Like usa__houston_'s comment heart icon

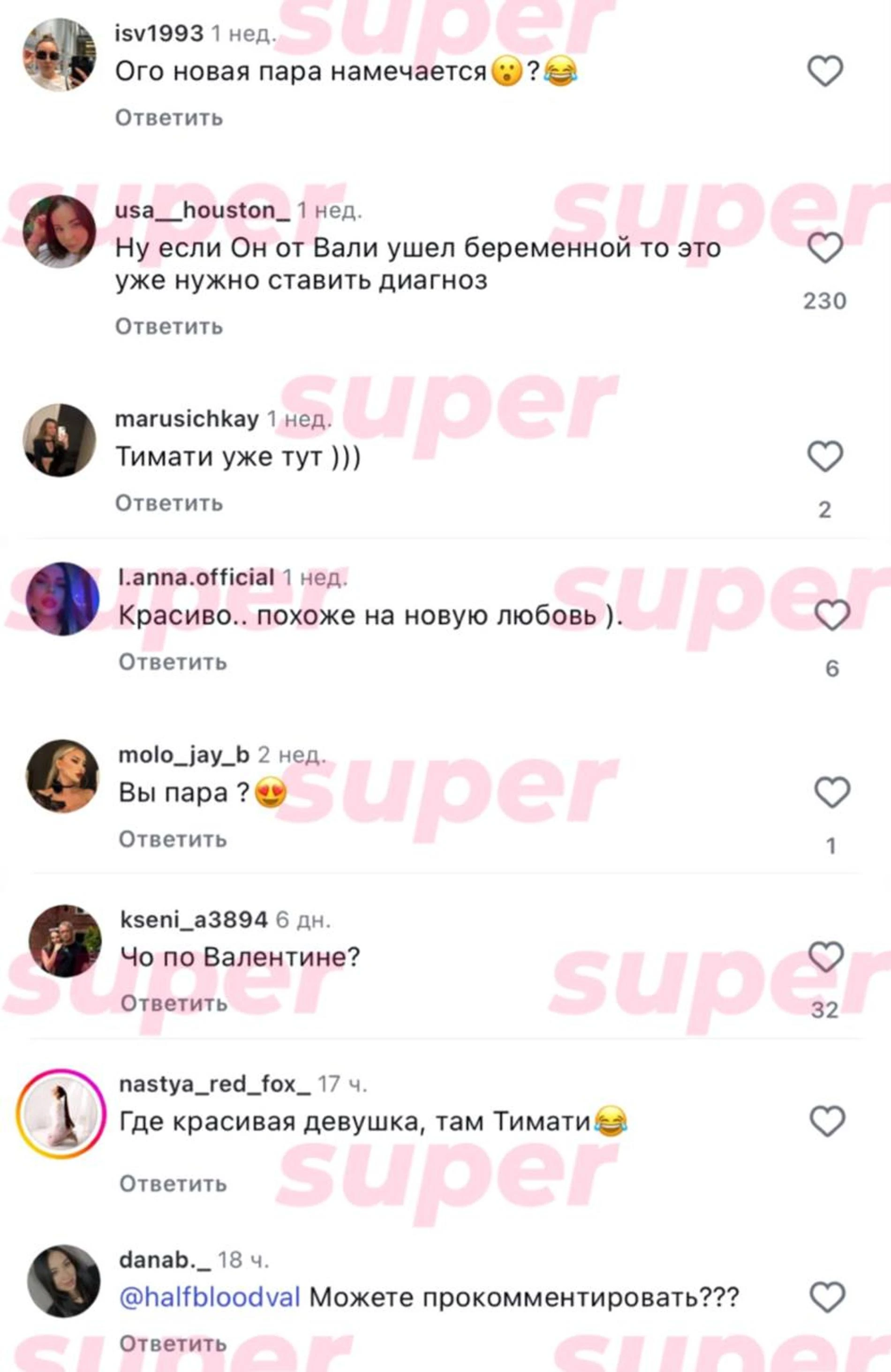(825, 248)
